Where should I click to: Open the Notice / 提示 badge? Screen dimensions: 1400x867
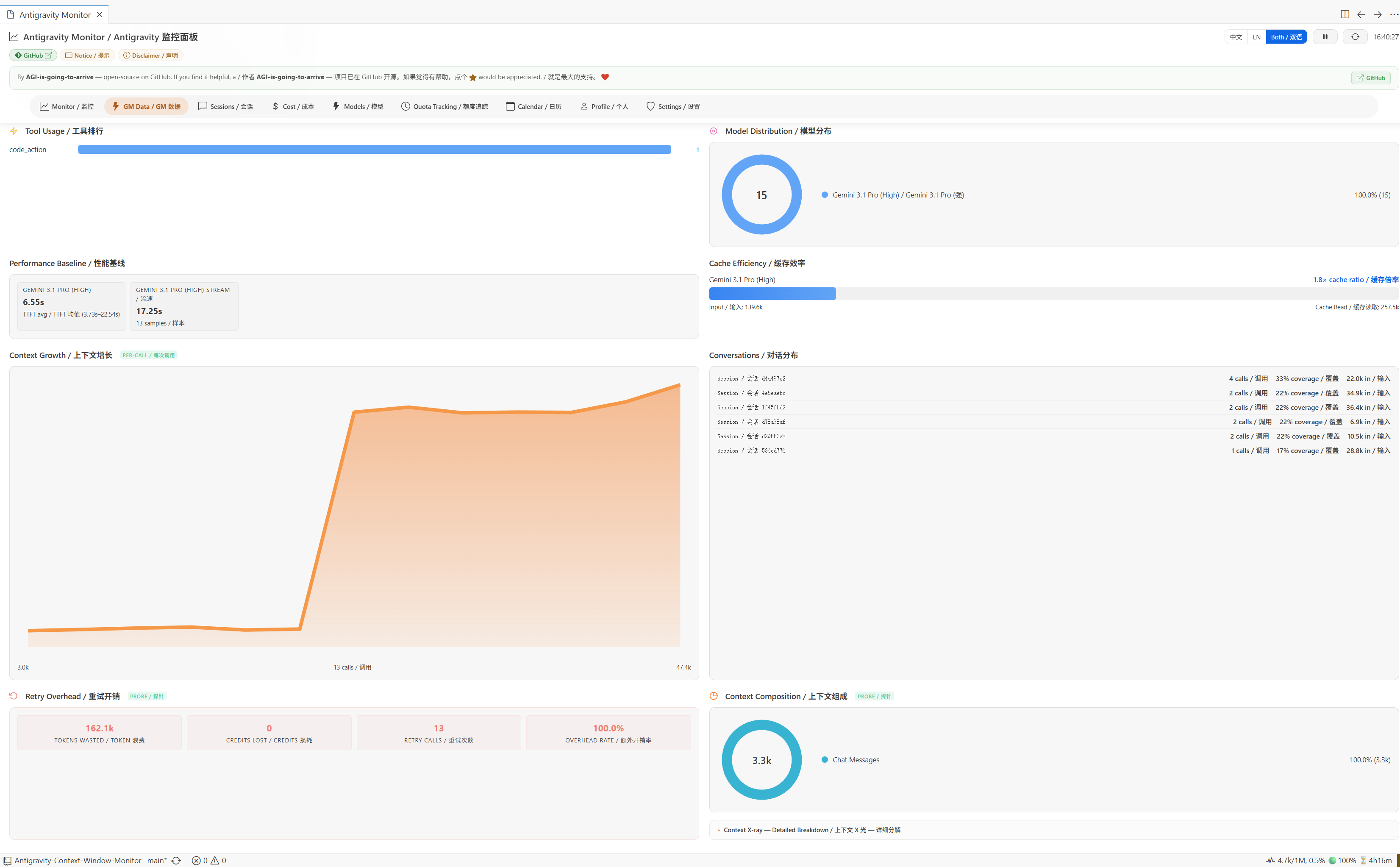[87, 56]
